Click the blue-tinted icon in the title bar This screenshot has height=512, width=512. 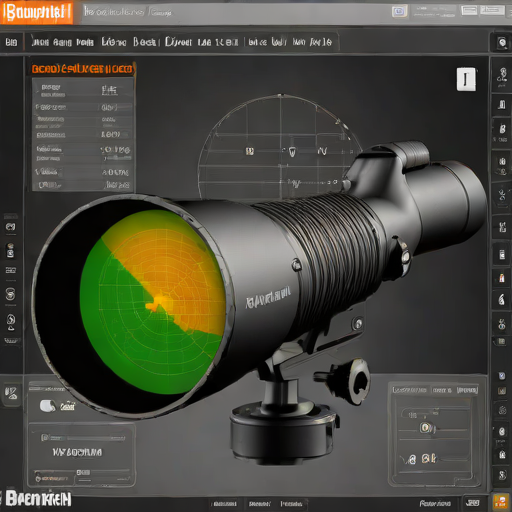[x=399, y=12]
